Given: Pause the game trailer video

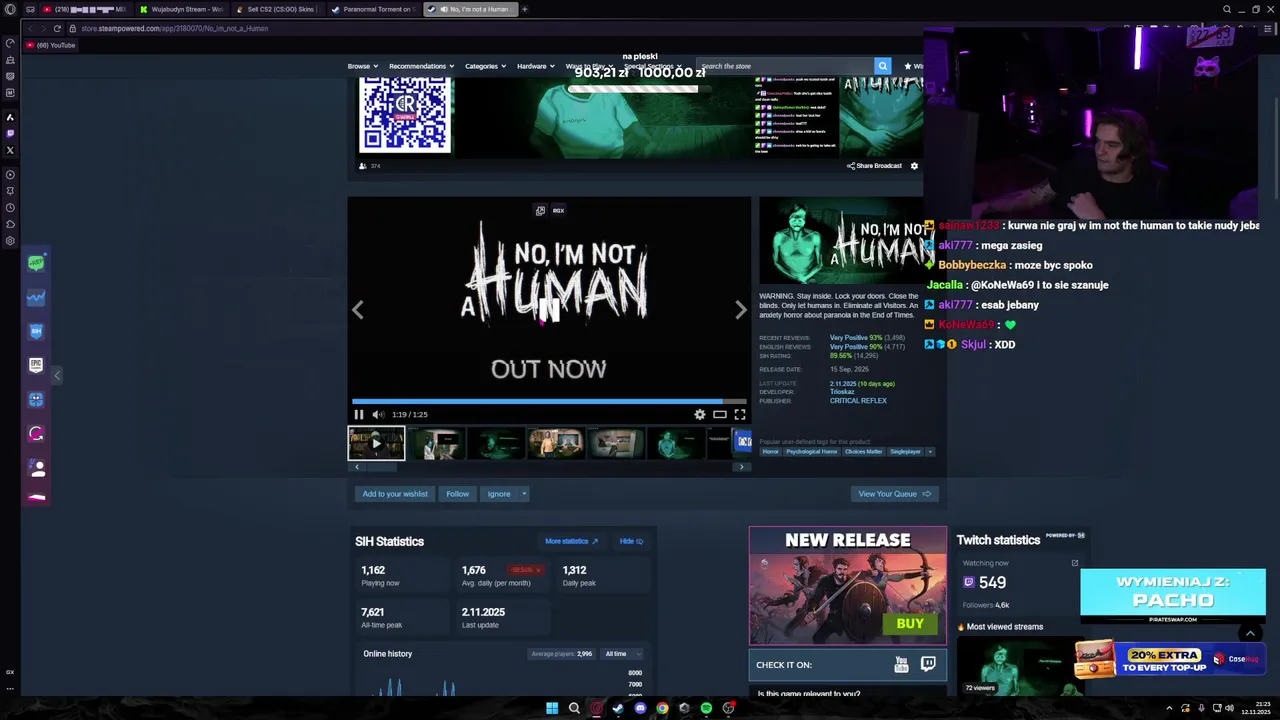Looking at the screenshot, I should [x=359, y=414].
